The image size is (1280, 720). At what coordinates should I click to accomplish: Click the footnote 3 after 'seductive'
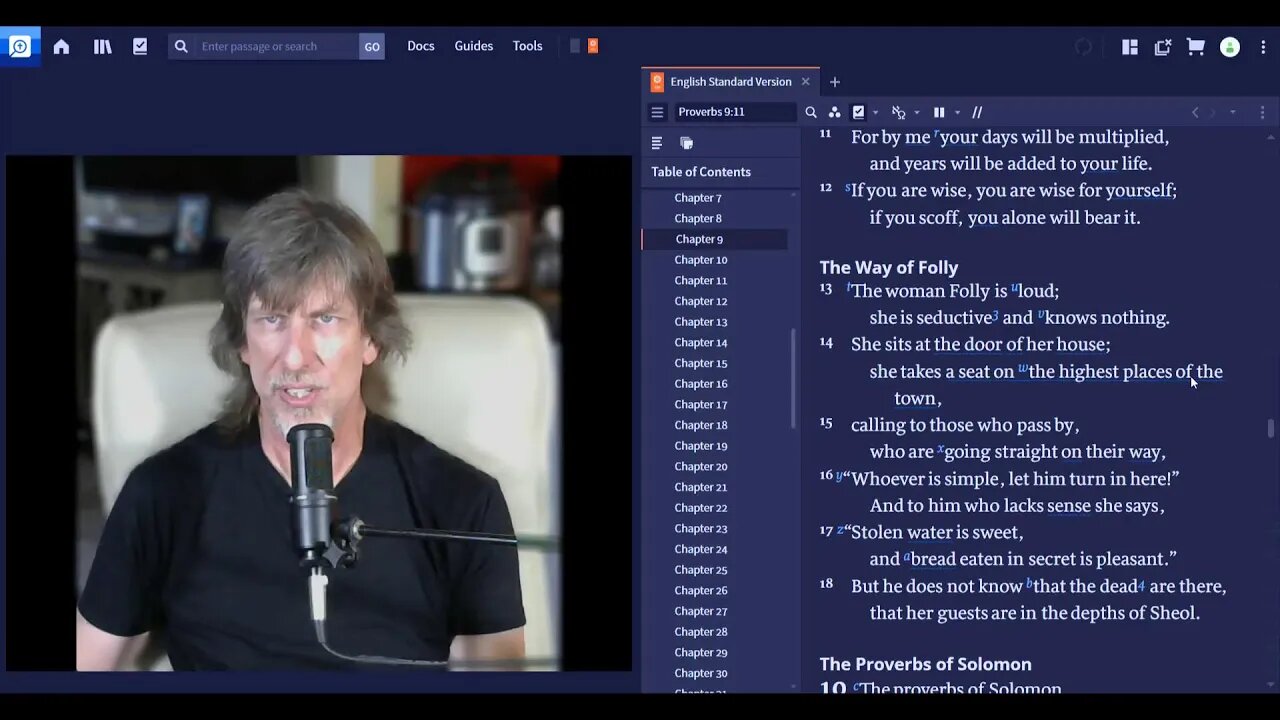(996, 316)
